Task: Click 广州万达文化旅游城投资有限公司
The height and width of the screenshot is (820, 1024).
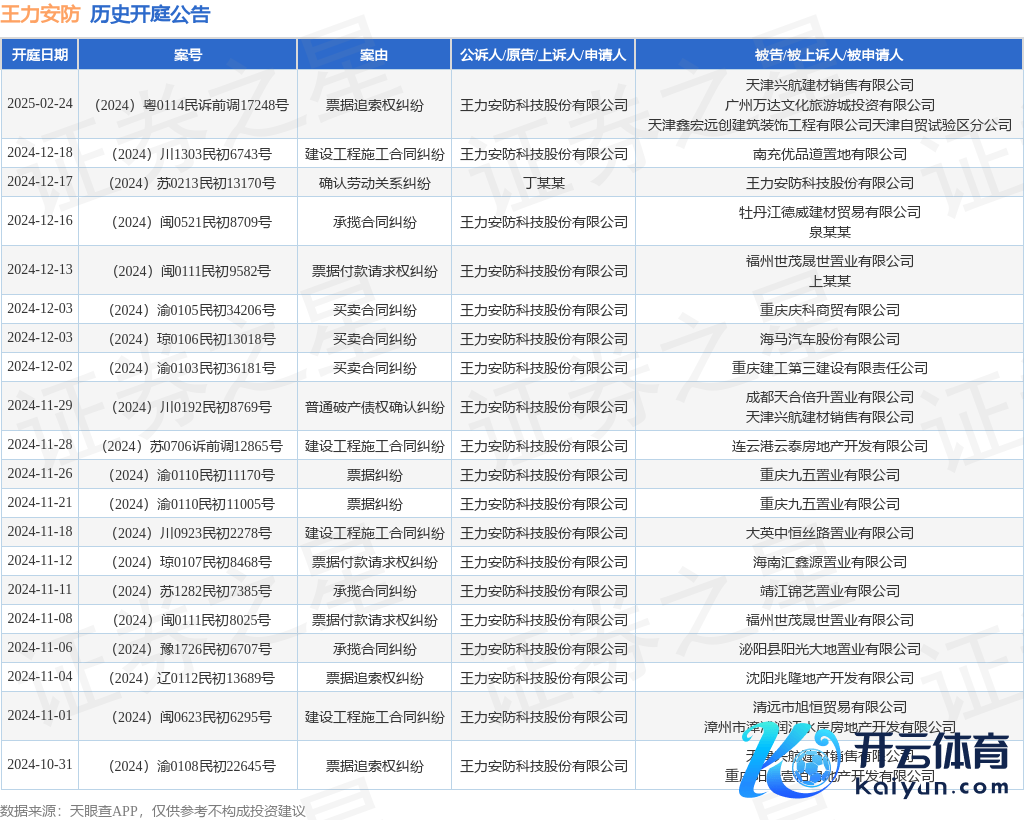Action: tap(829, 105)
